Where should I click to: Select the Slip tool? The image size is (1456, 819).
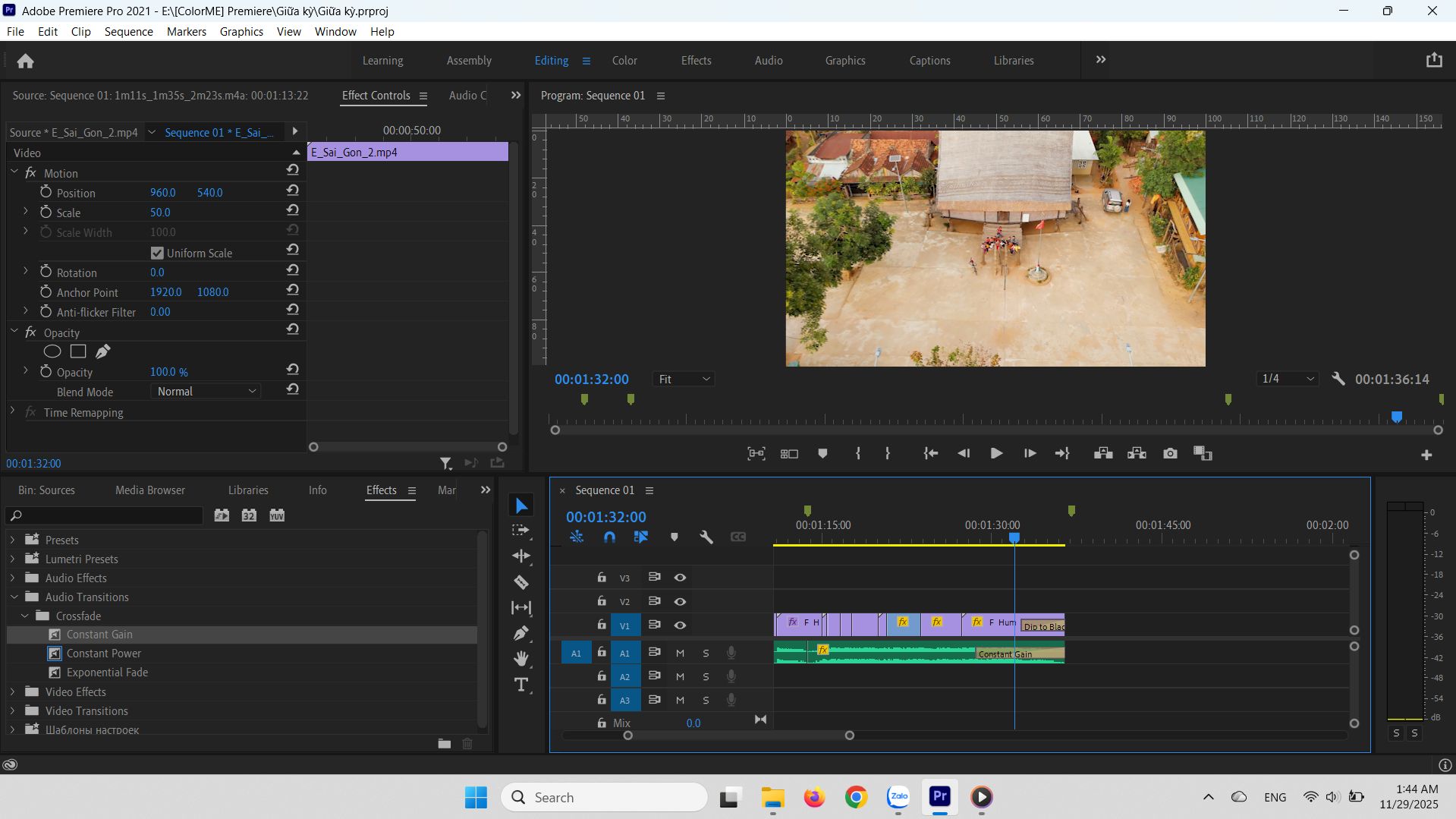tap(521, 607)
